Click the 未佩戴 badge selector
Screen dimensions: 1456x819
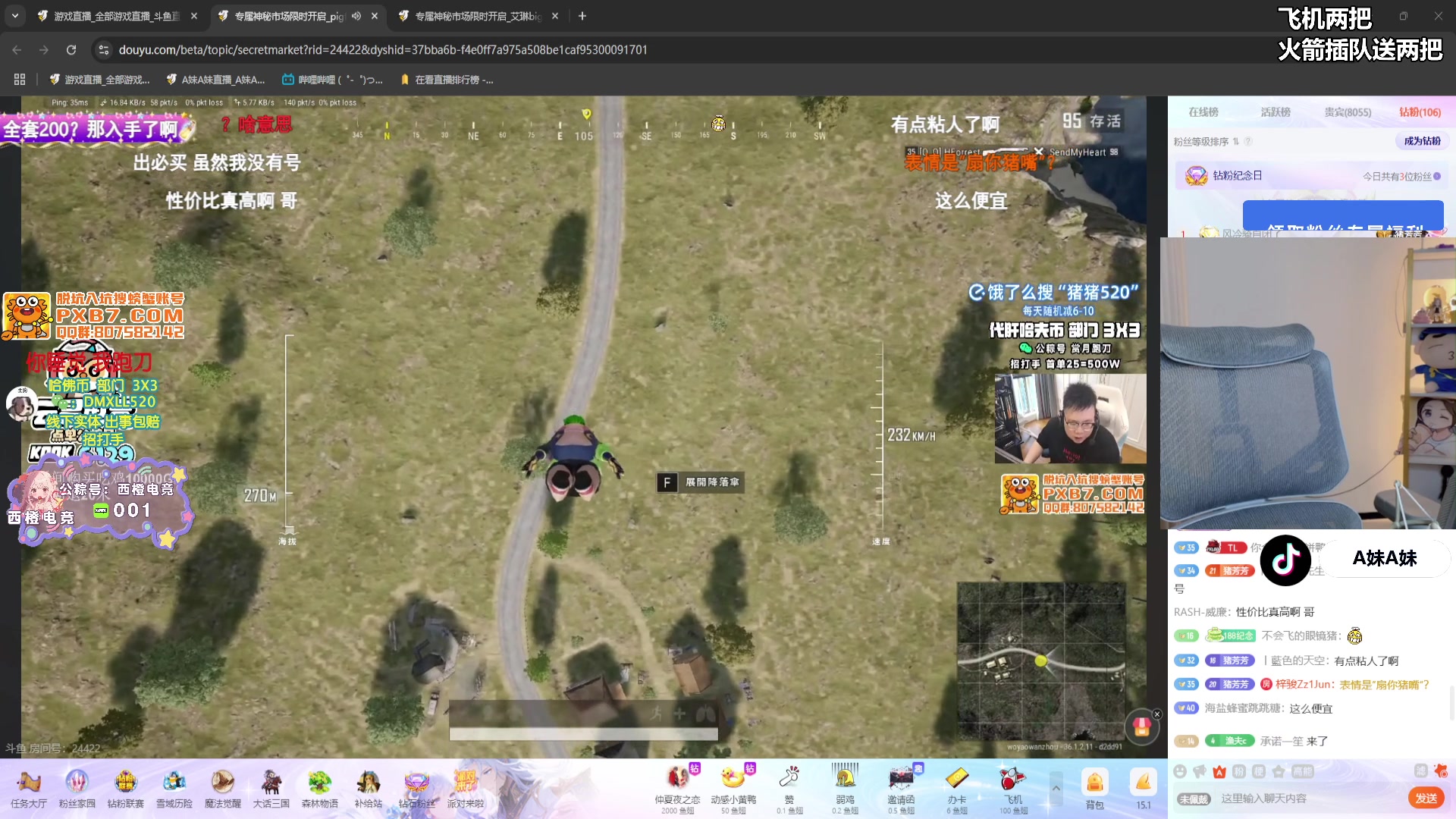coord(1194,799)
